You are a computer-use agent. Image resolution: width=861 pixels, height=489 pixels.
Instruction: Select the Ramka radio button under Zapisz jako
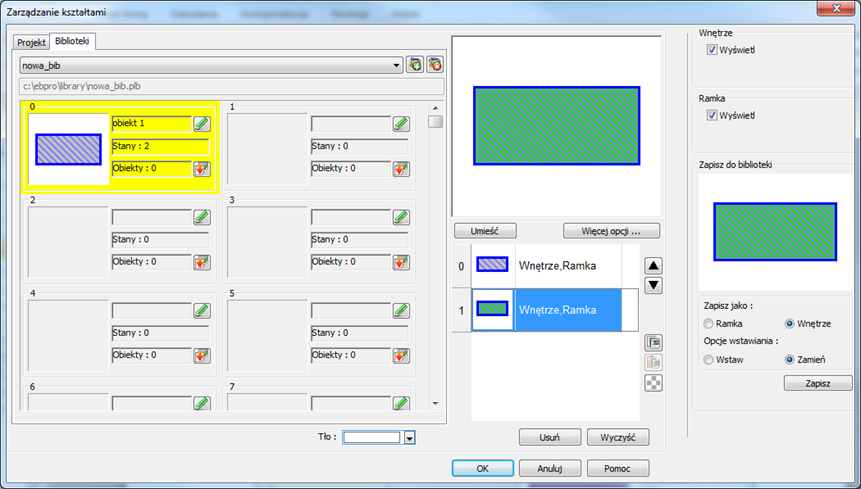click(708, 324)
